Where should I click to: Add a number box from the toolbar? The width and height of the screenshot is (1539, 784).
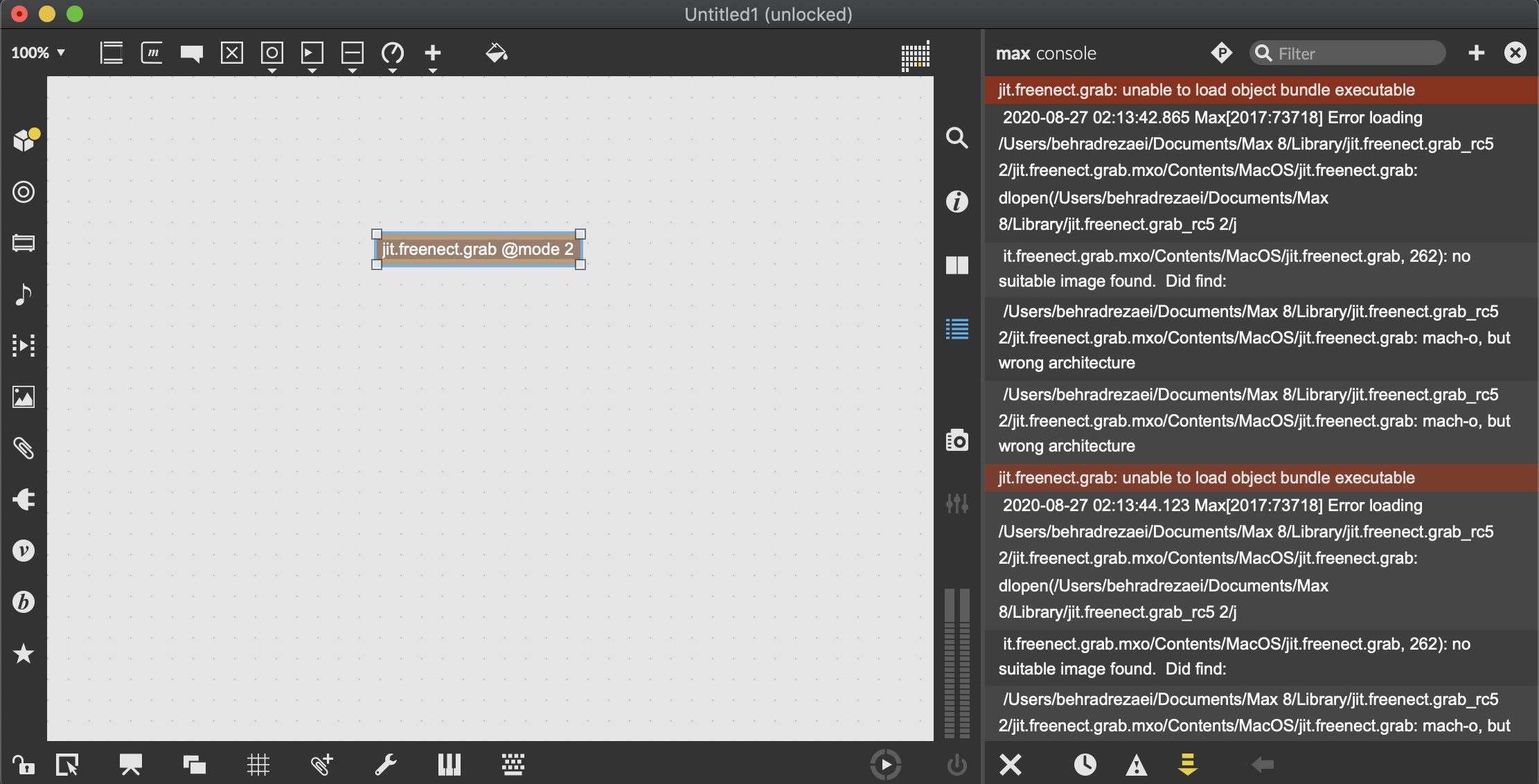coord(312,53)
